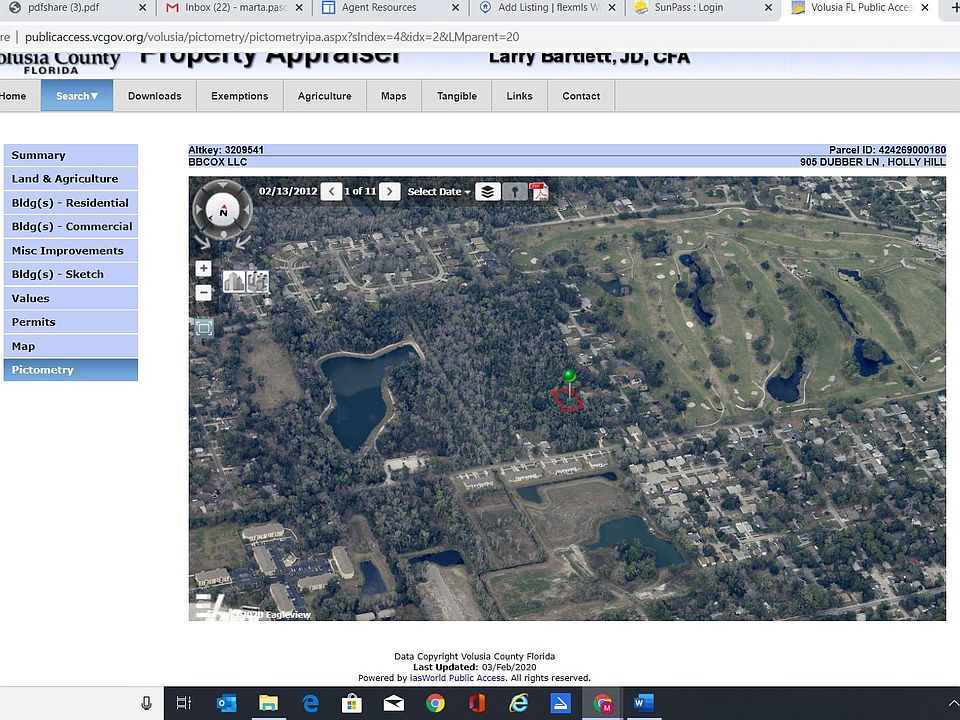Image resolution: width=960 pixels, height=720 pixels.
Task: Click the browser address bar URL
Action: coord(272,37)
